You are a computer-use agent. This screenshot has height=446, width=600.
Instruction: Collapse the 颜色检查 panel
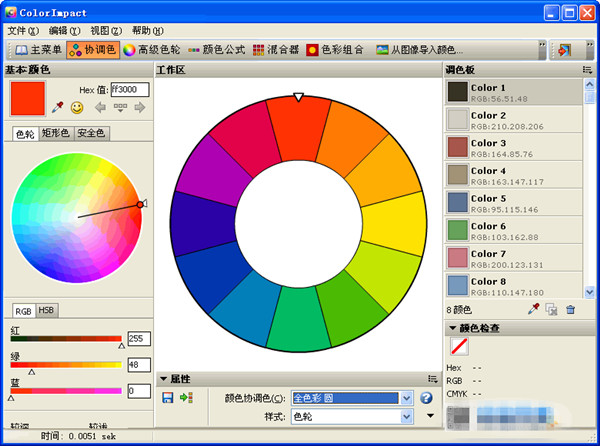[x=452, y=328]
